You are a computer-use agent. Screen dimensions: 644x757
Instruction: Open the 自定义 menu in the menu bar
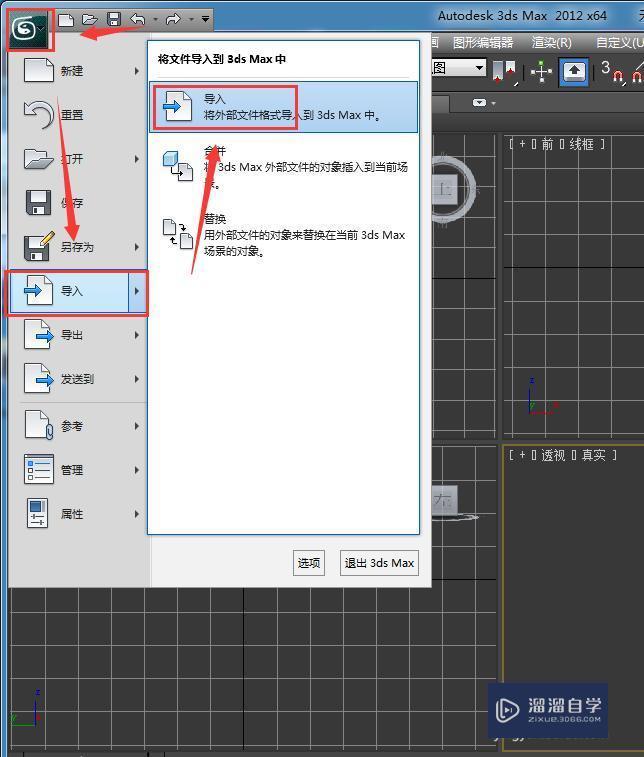620,42
